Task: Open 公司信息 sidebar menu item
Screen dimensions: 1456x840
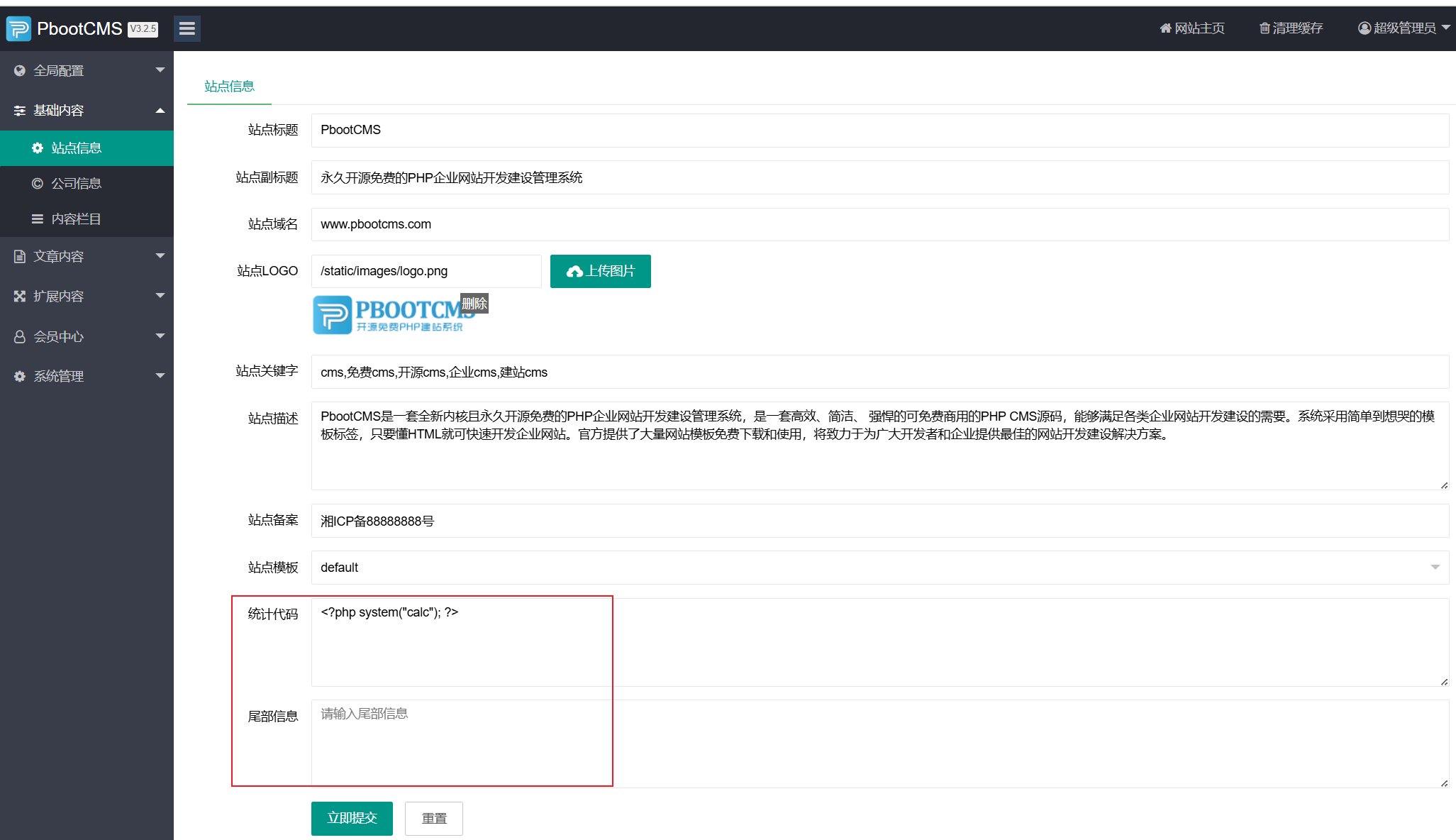Action: 87,184
